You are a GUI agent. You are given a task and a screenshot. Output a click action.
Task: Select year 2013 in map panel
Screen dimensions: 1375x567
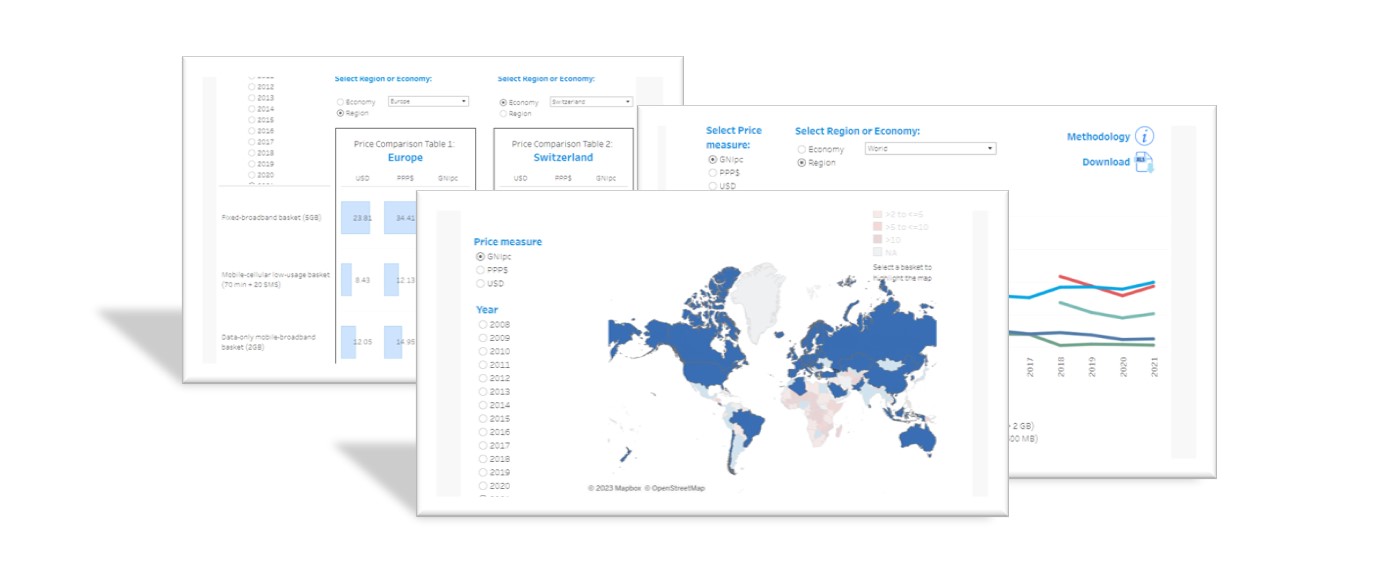pyautogui.click(x=483, y=392)
